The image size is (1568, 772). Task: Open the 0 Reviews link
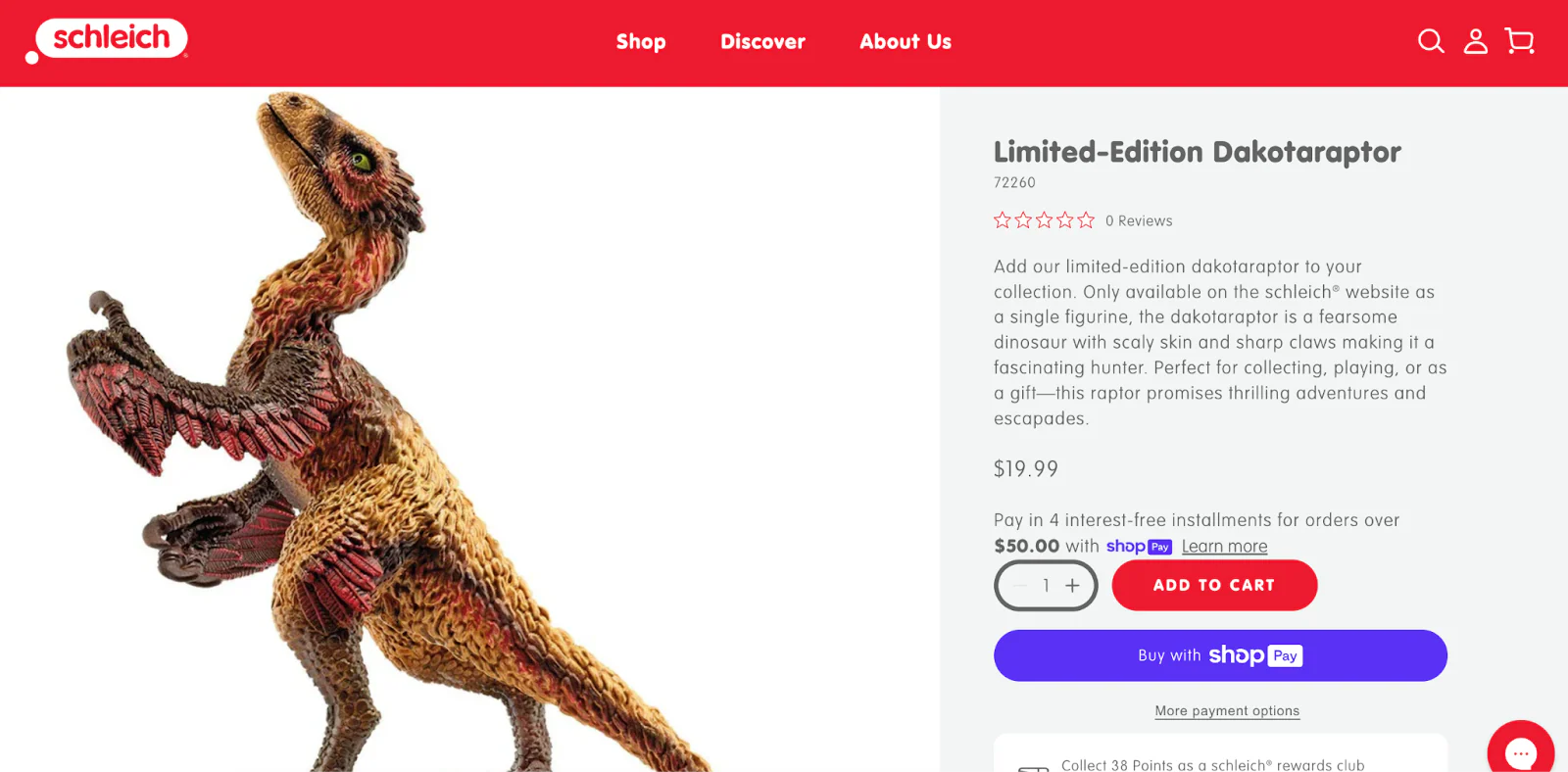1139,219
